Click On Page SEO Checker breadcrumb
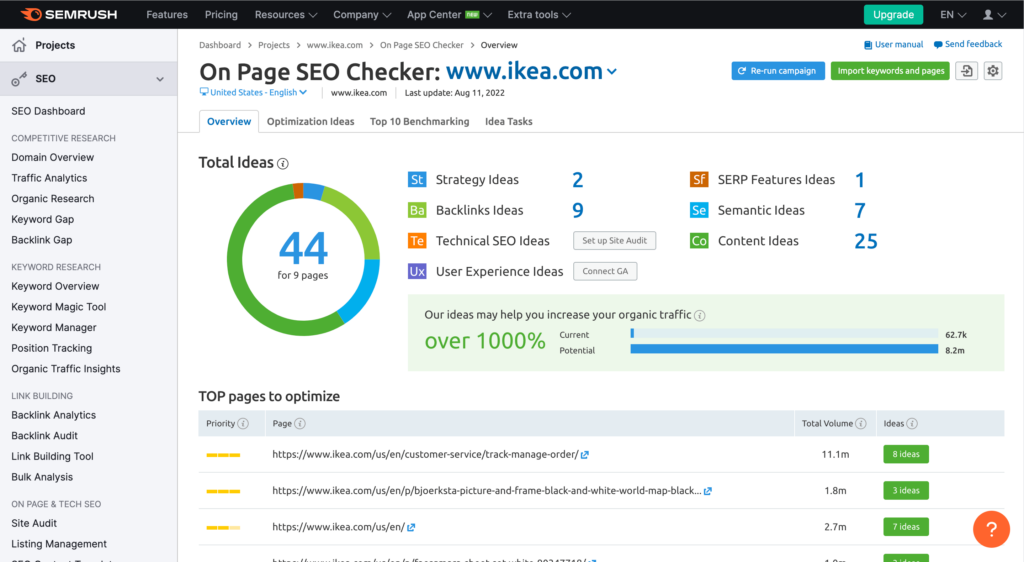The image size is (1024, 562). (422, 45)
